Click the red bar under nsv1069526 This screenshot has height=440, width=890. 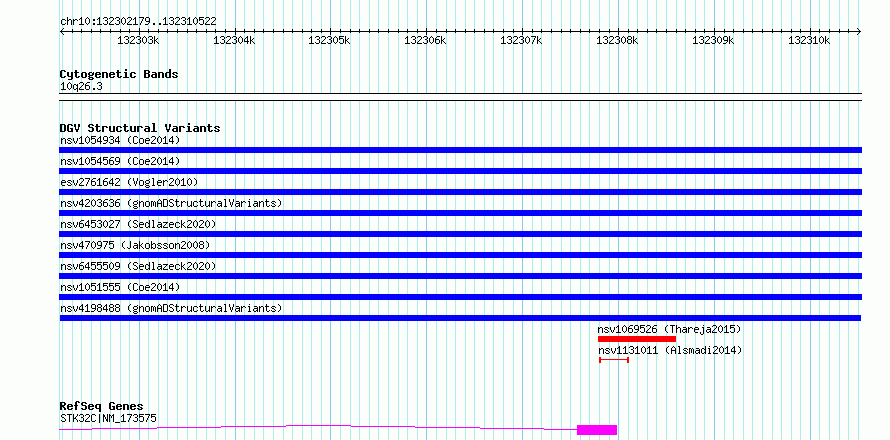(637, 339)
